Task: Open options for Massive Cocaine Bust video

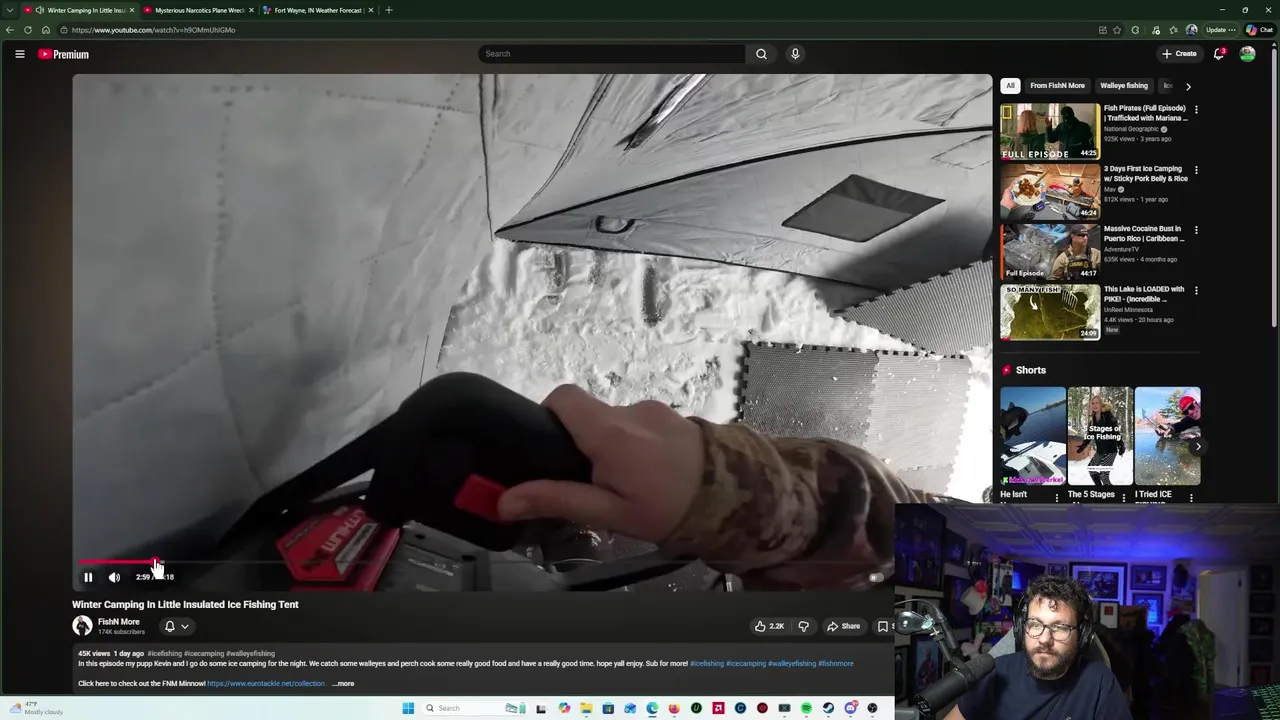Action: 1196,230
